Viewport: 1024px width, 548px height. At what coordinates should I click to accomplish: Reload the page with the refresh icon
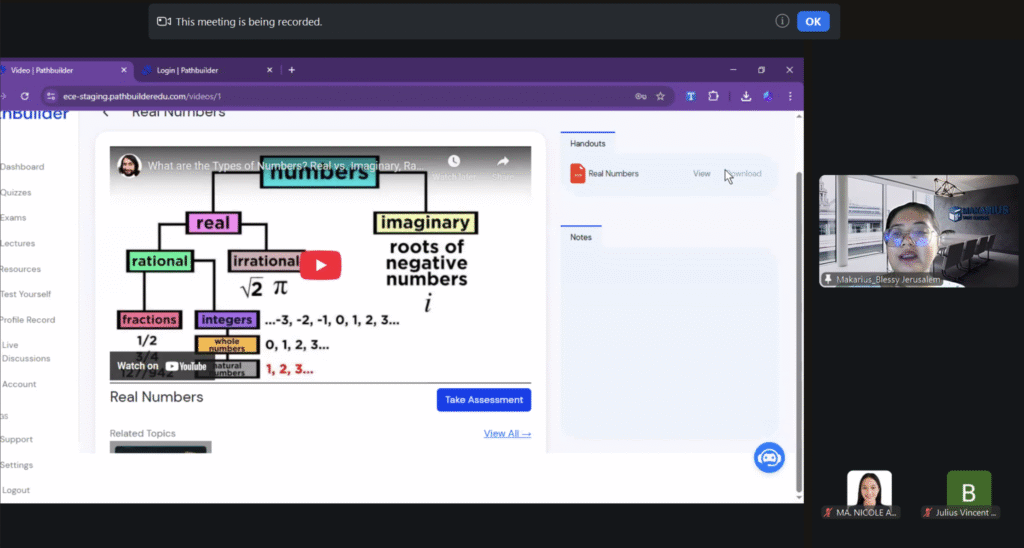25,96
